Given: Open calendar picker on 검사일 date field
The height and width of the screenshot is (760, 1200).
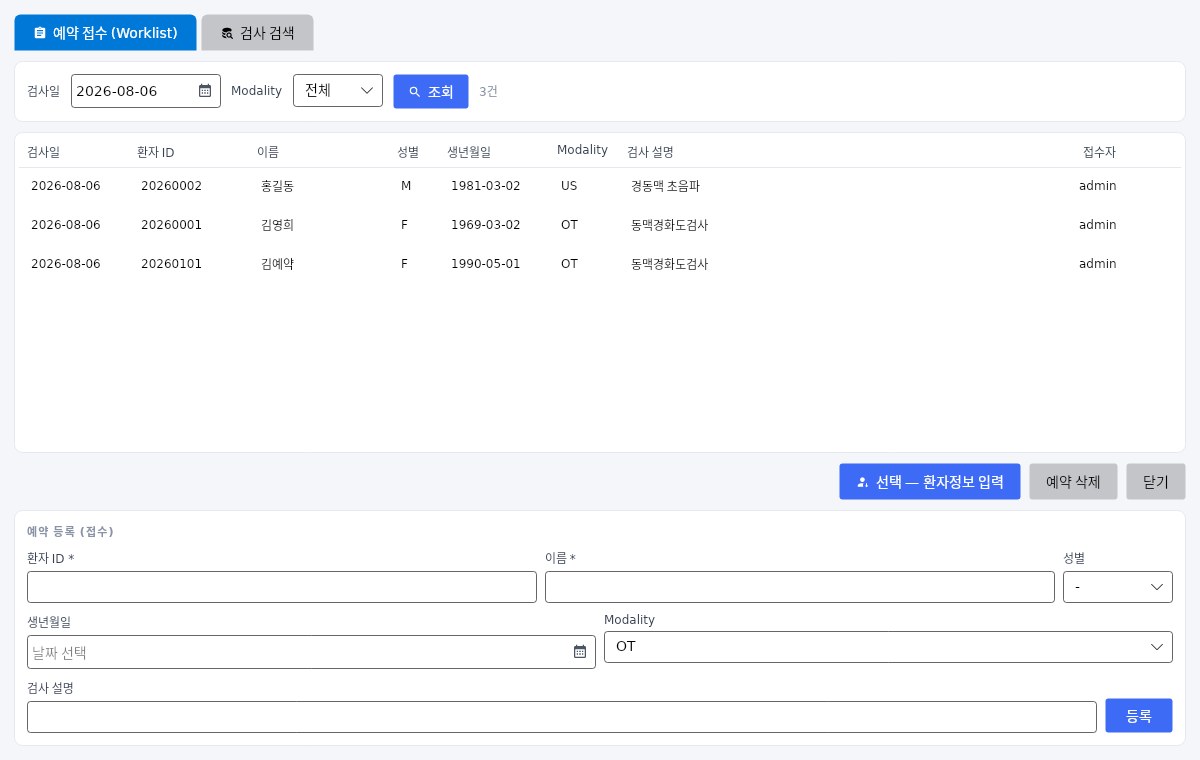Looking at the screenshot, I should [x=205, y=91].
